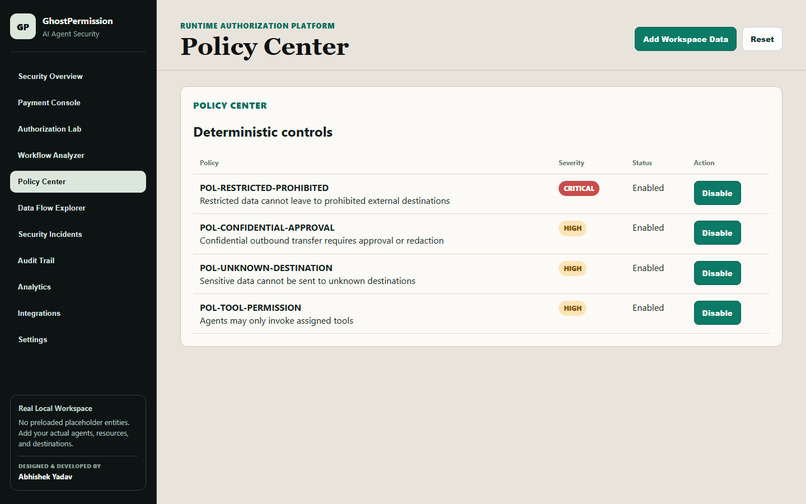The height and width of the screenshot is (504, 806).
Task: Open Settings in sidebar
Action: tap(78, 339)
